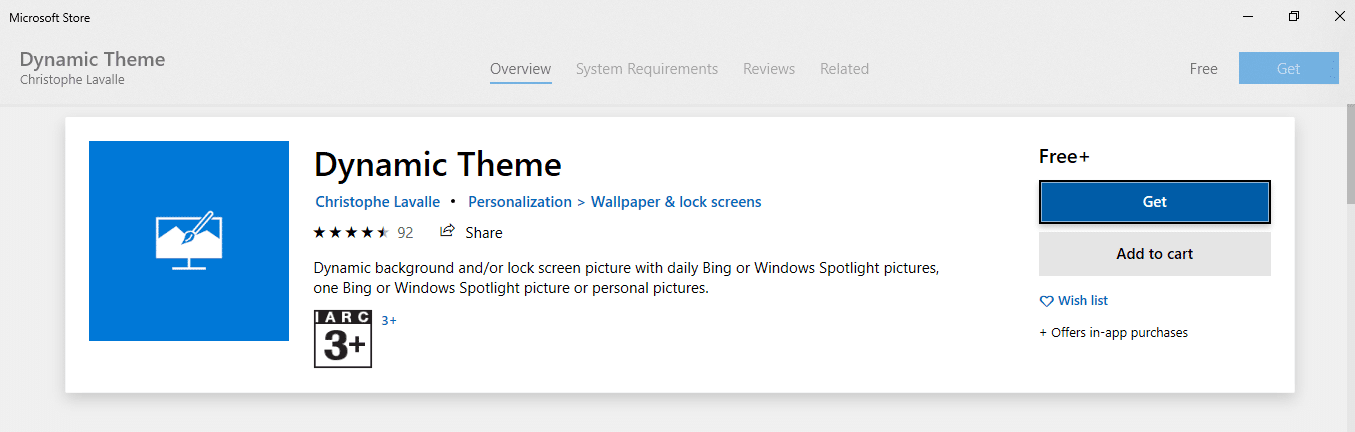The image size is (1355, 432).
Task: Switch to System Requirements tab
Action: click(x=647, y=69)
